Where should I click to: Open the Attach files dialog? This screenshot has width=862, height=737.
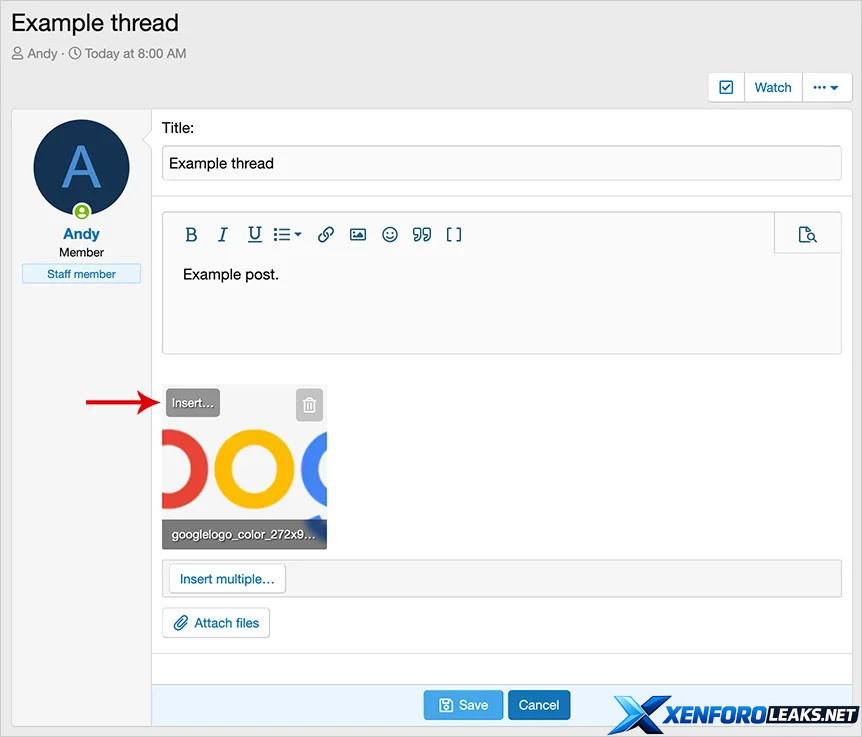pyautogui.click(x=216, y=623)
